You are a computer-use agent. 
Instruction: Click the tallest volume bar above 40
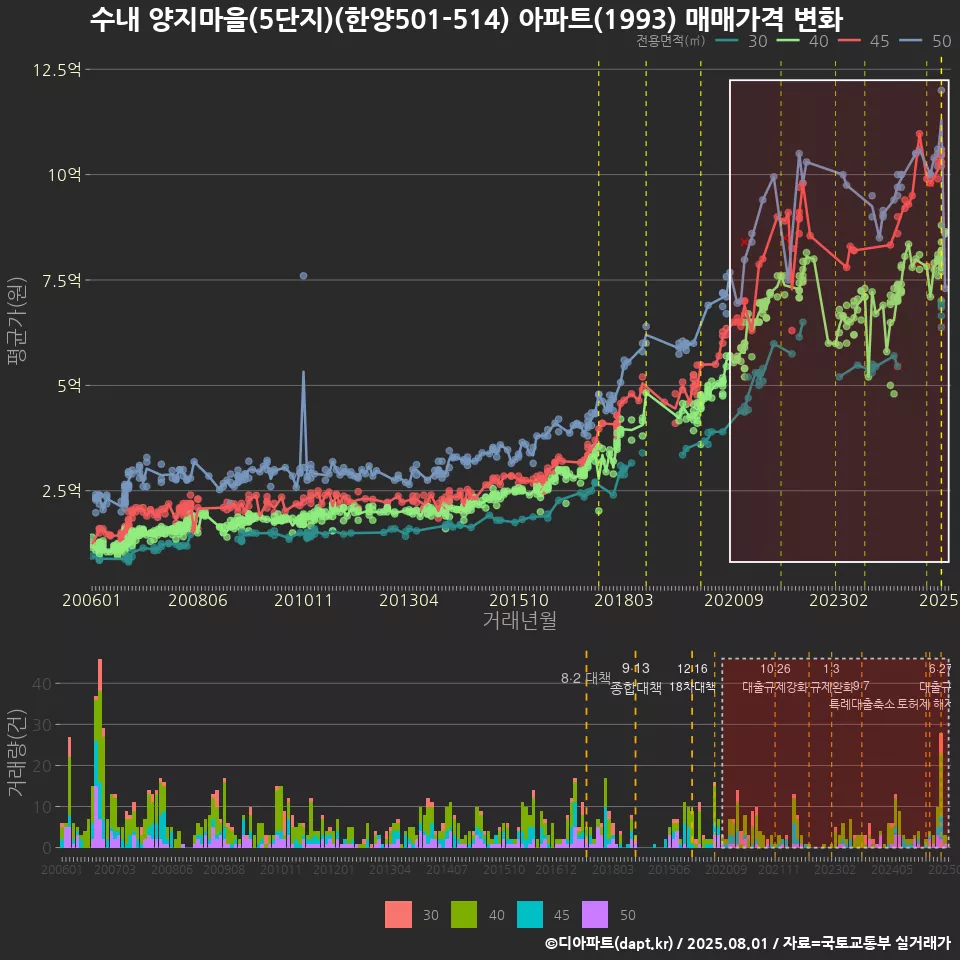pos(100,753)
